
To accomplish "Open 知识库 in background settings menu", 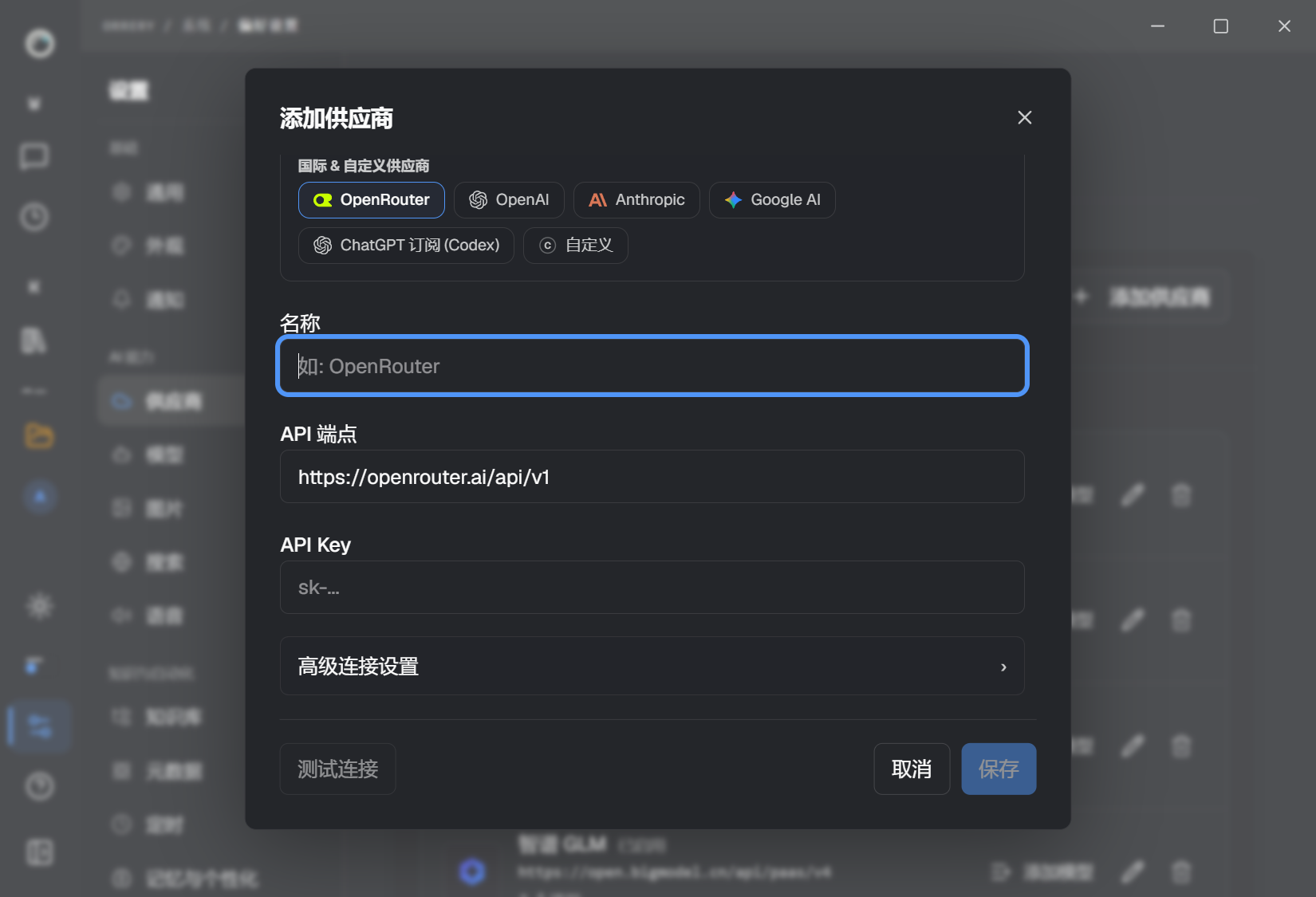I will tap(171, 717).
